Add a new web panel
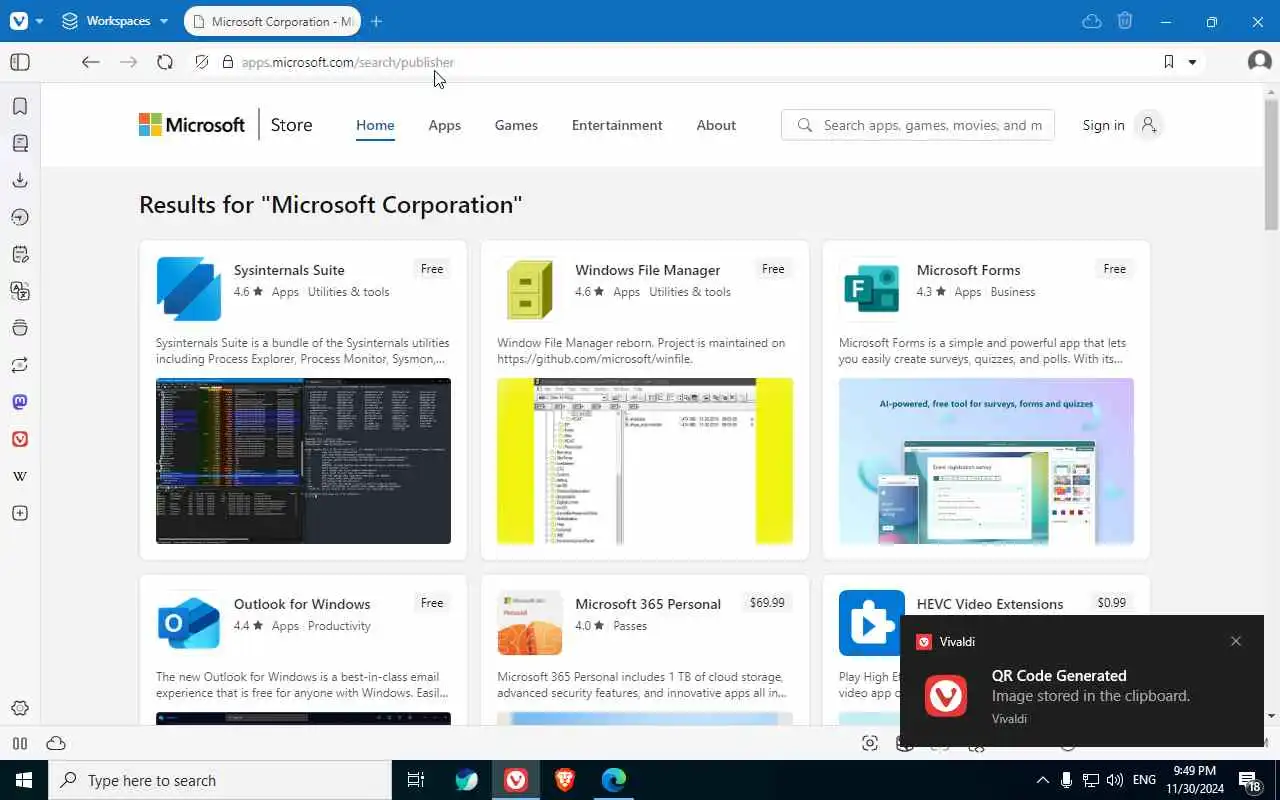Image resolution: width=1280 pixels, height=800 pixels. coord(20,513)
